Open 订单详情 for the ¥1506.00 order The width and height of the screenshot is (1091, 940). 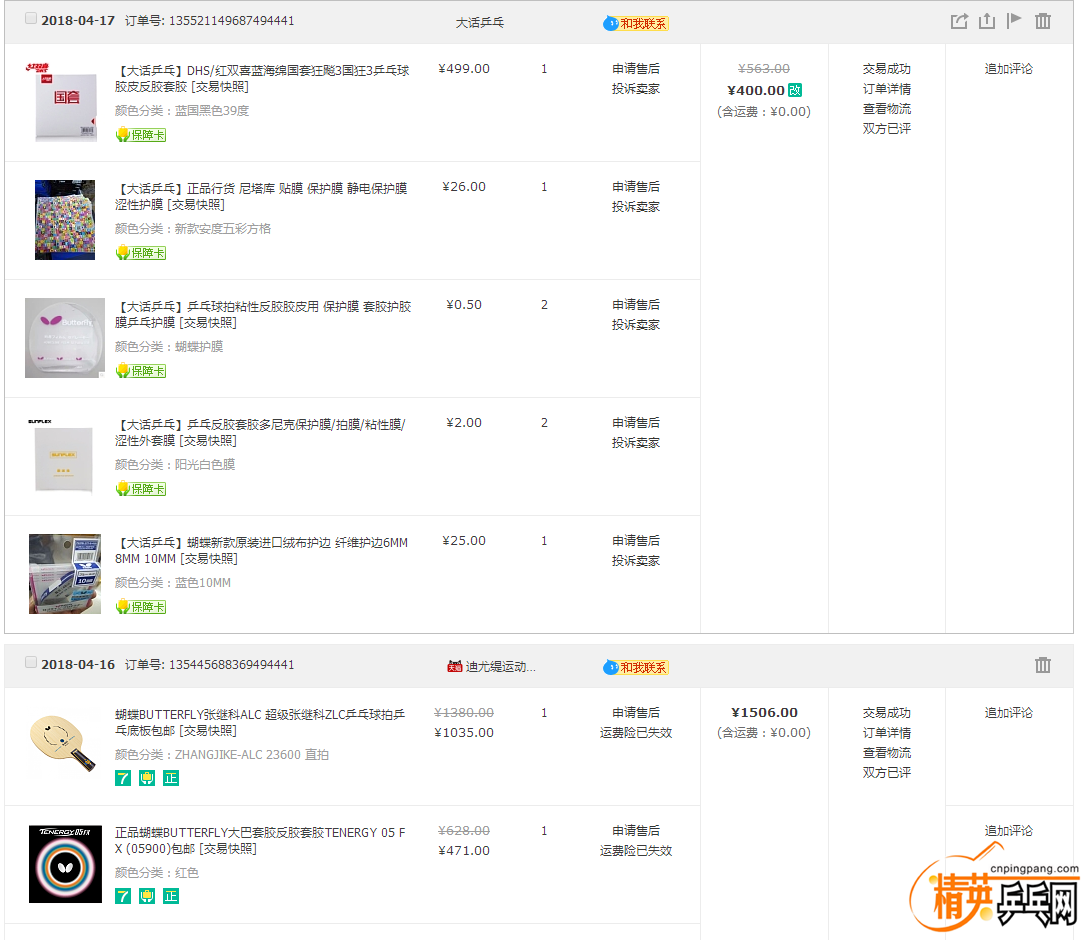click(x=886, y=733)
